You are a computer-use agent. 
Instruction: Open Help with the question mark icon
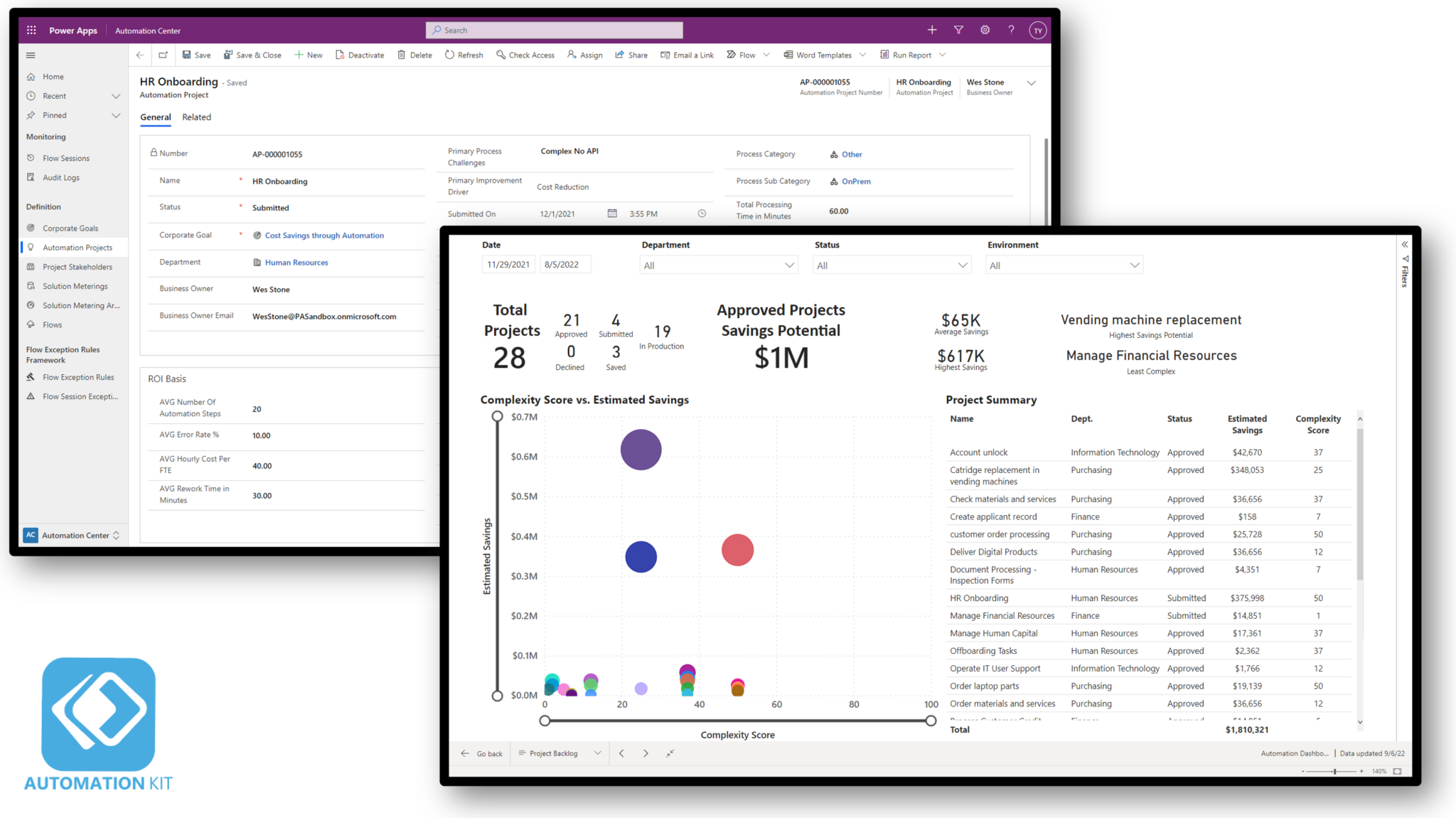(x=1011, y=30)
